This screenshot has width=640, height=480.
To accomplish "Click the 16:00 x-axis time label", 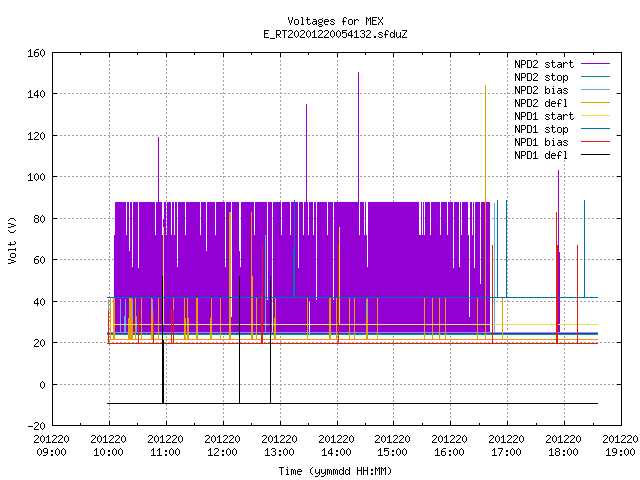I will (x=449, y=452).
